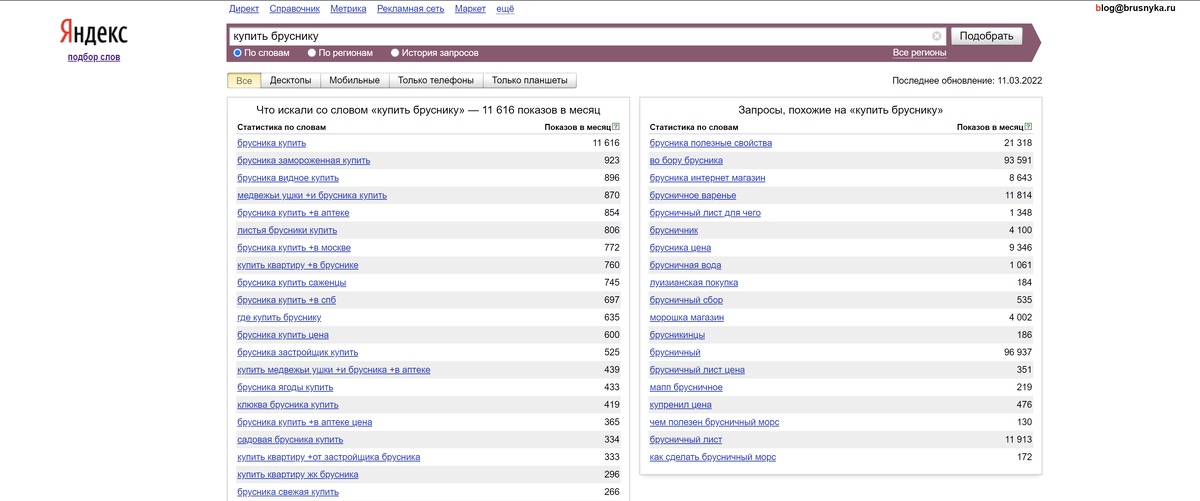Switch to the 'Только телефоны' tab
This screenshot has width=1200, height=501.
[436, 81]
